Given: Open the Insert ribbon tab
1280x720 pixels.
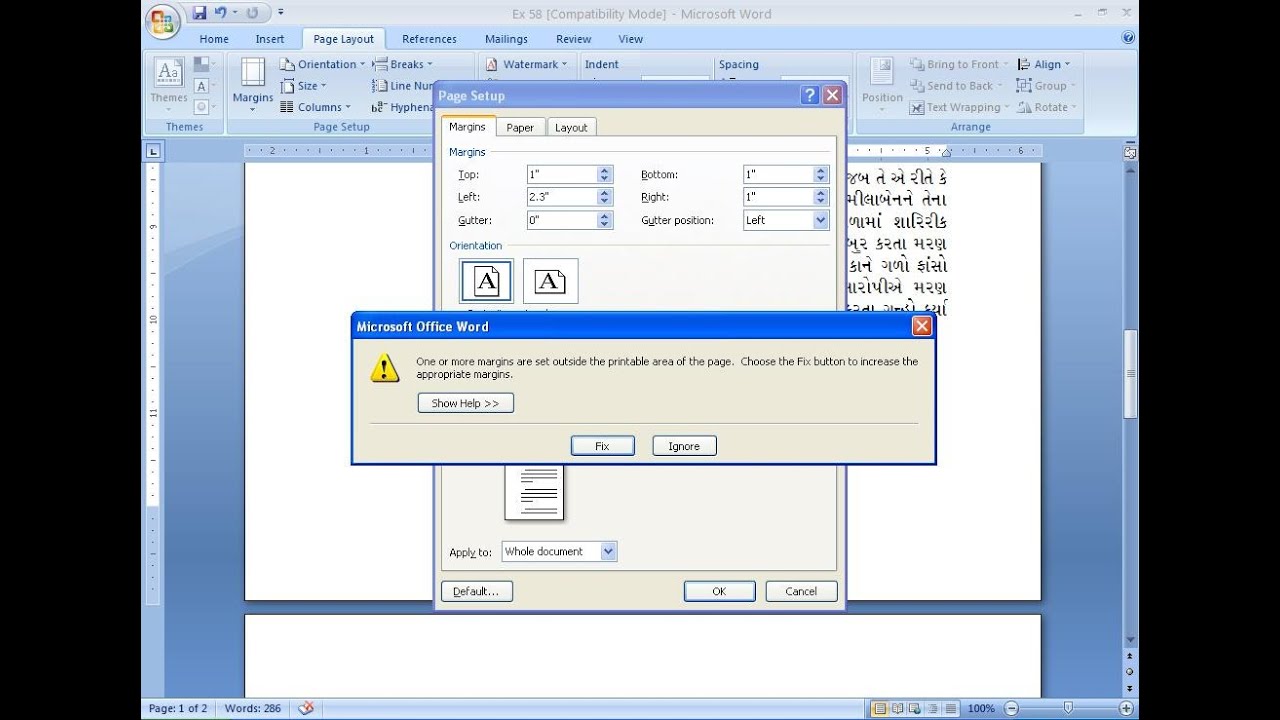Looking at the screenshot, I should point(270,39).
